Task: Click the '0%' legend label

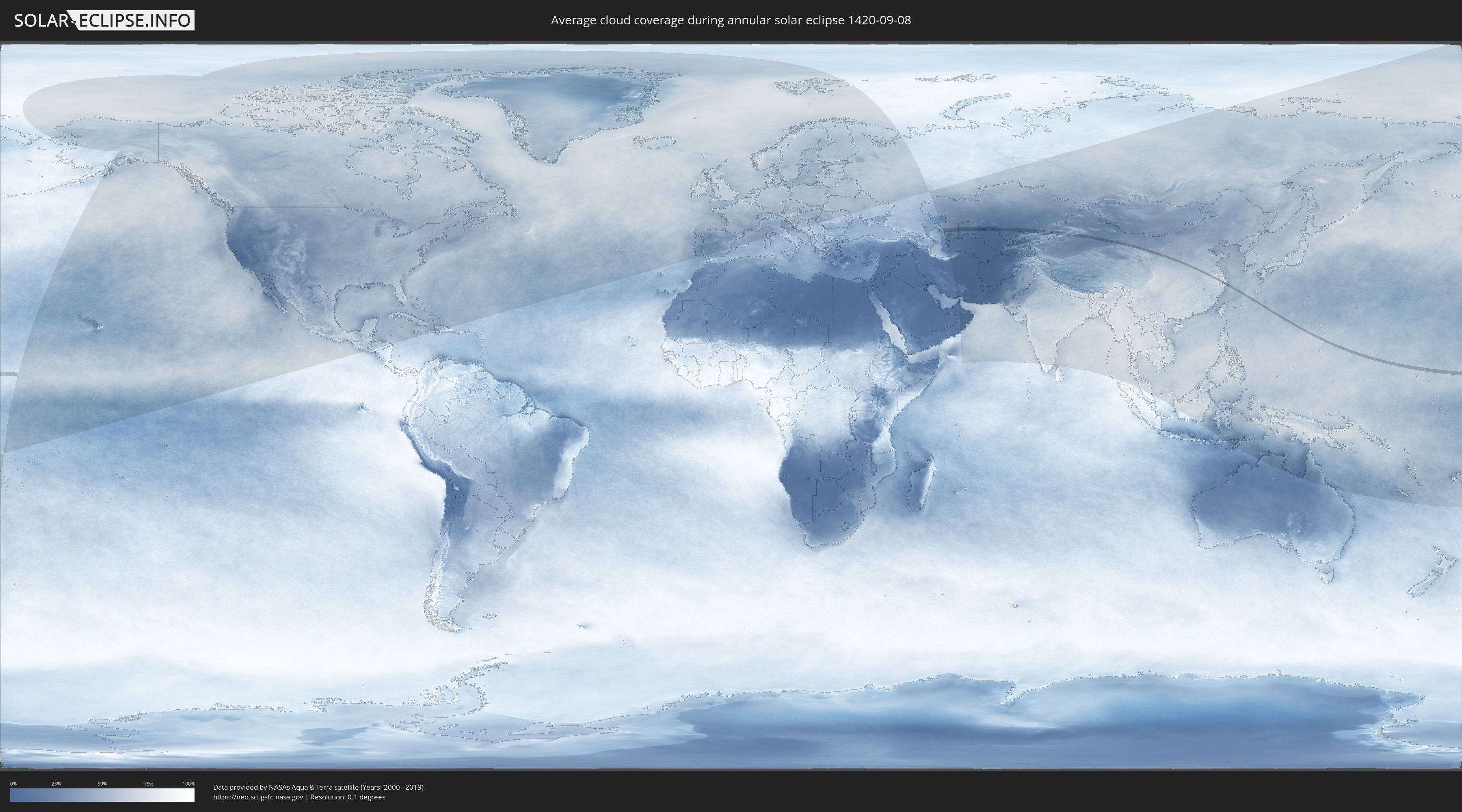Action: click(x=13, y=784)
